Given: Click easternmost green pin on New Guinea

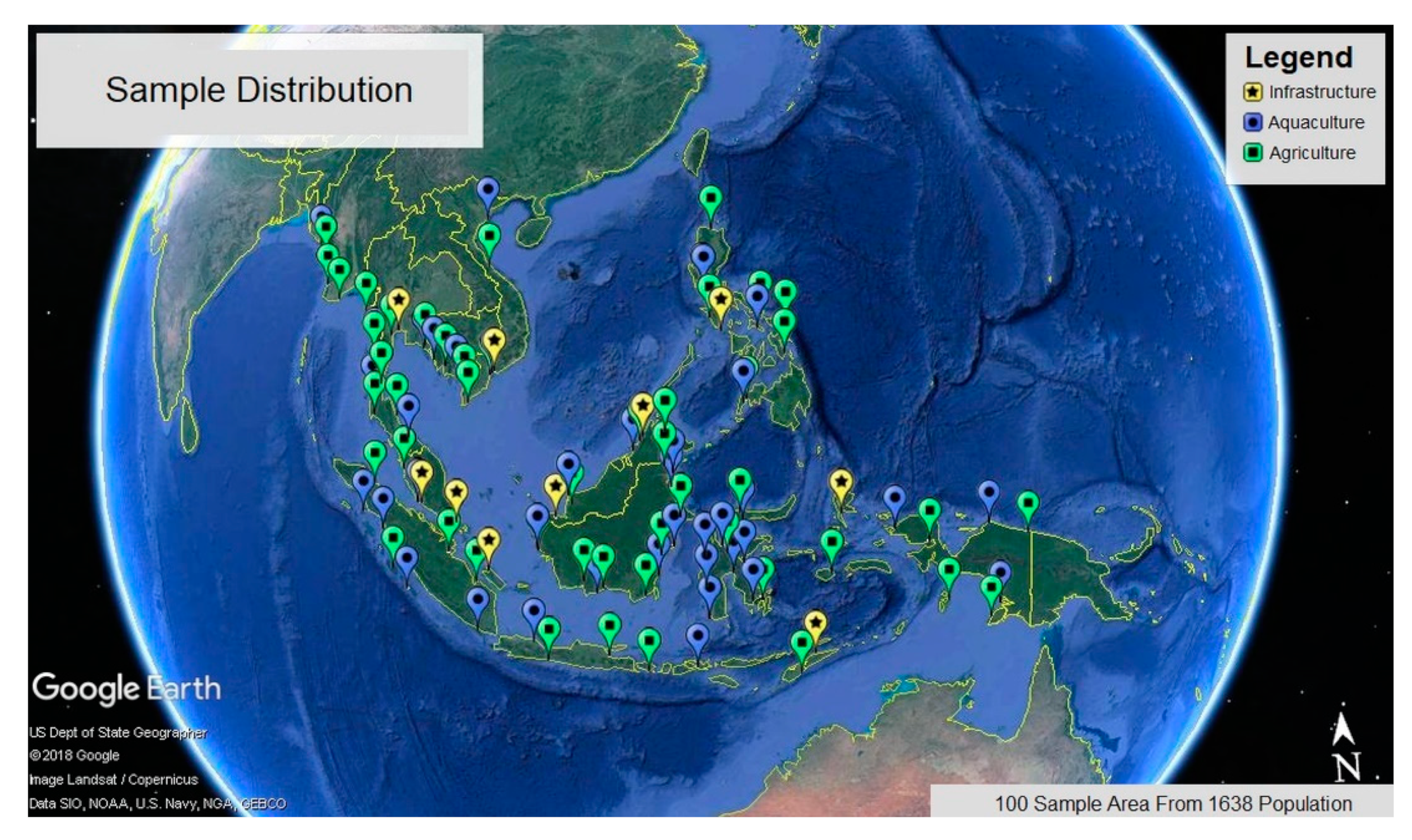Looking at the screenshot, I should [x=1027, y=504].
